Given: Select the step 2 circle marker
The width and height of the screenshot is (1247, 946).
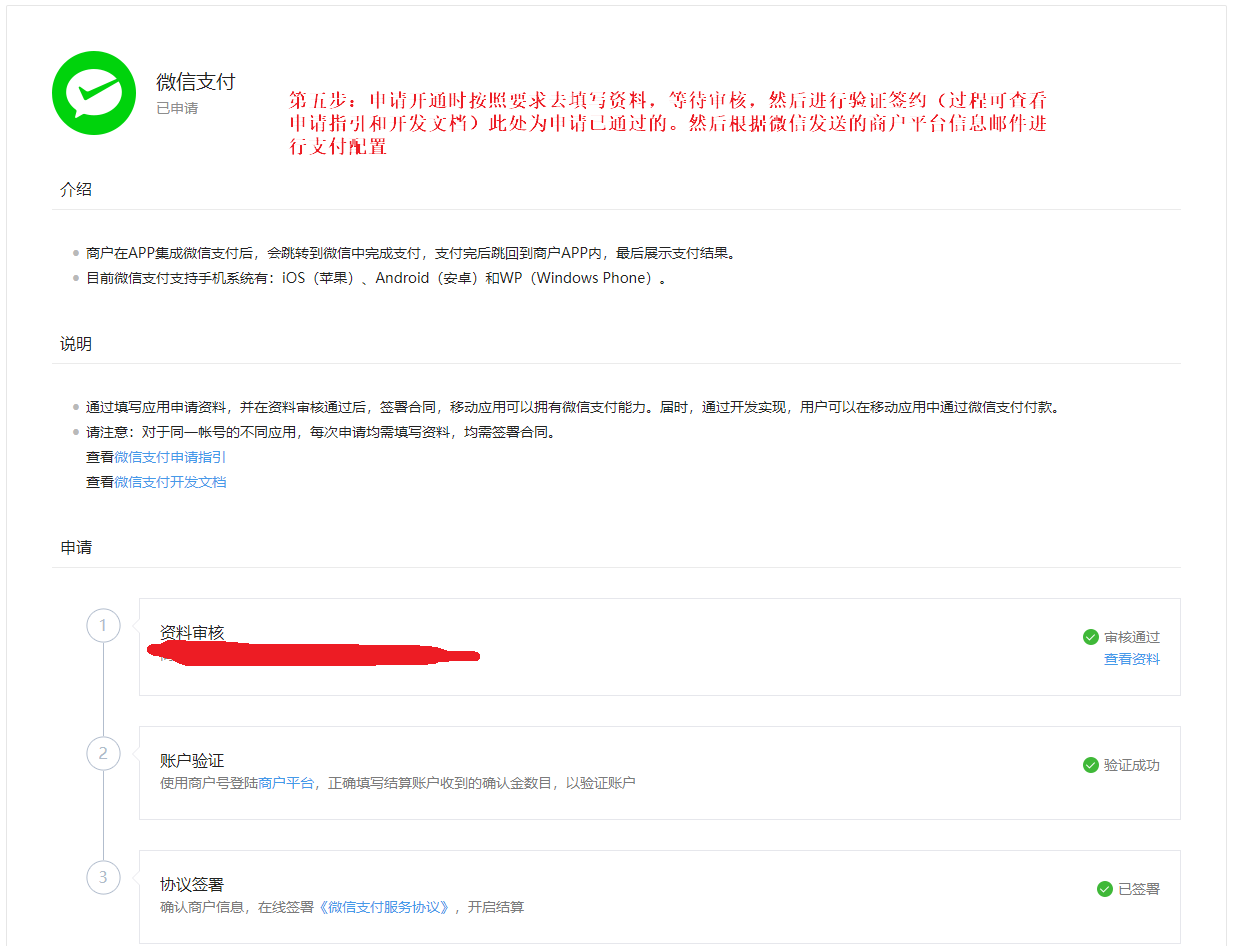Looking at the screenshot, I should pyautogui.click(x=103, y=753).
